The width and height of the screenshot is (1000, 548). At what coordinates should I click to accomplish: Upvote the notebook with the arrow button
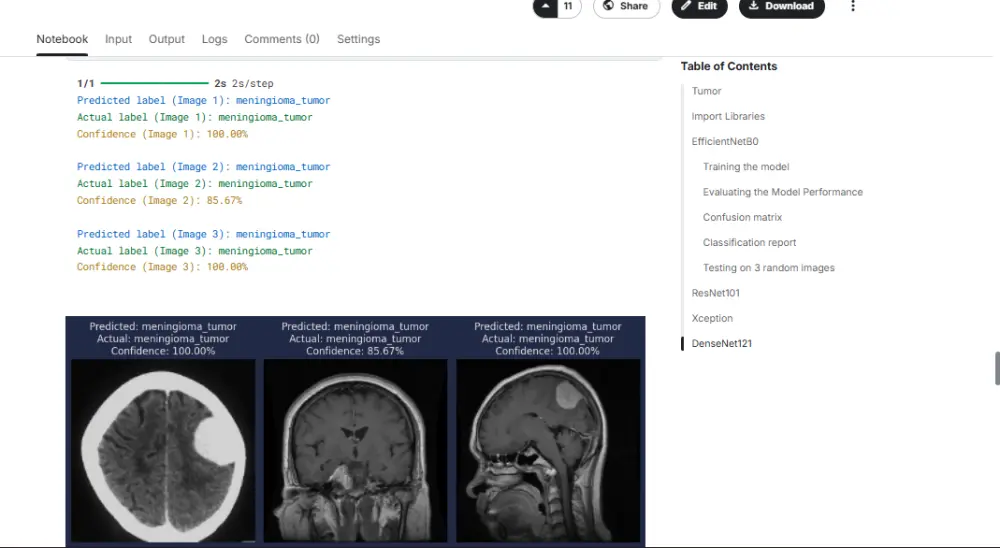pyautogui.click(x=545, y=6)
